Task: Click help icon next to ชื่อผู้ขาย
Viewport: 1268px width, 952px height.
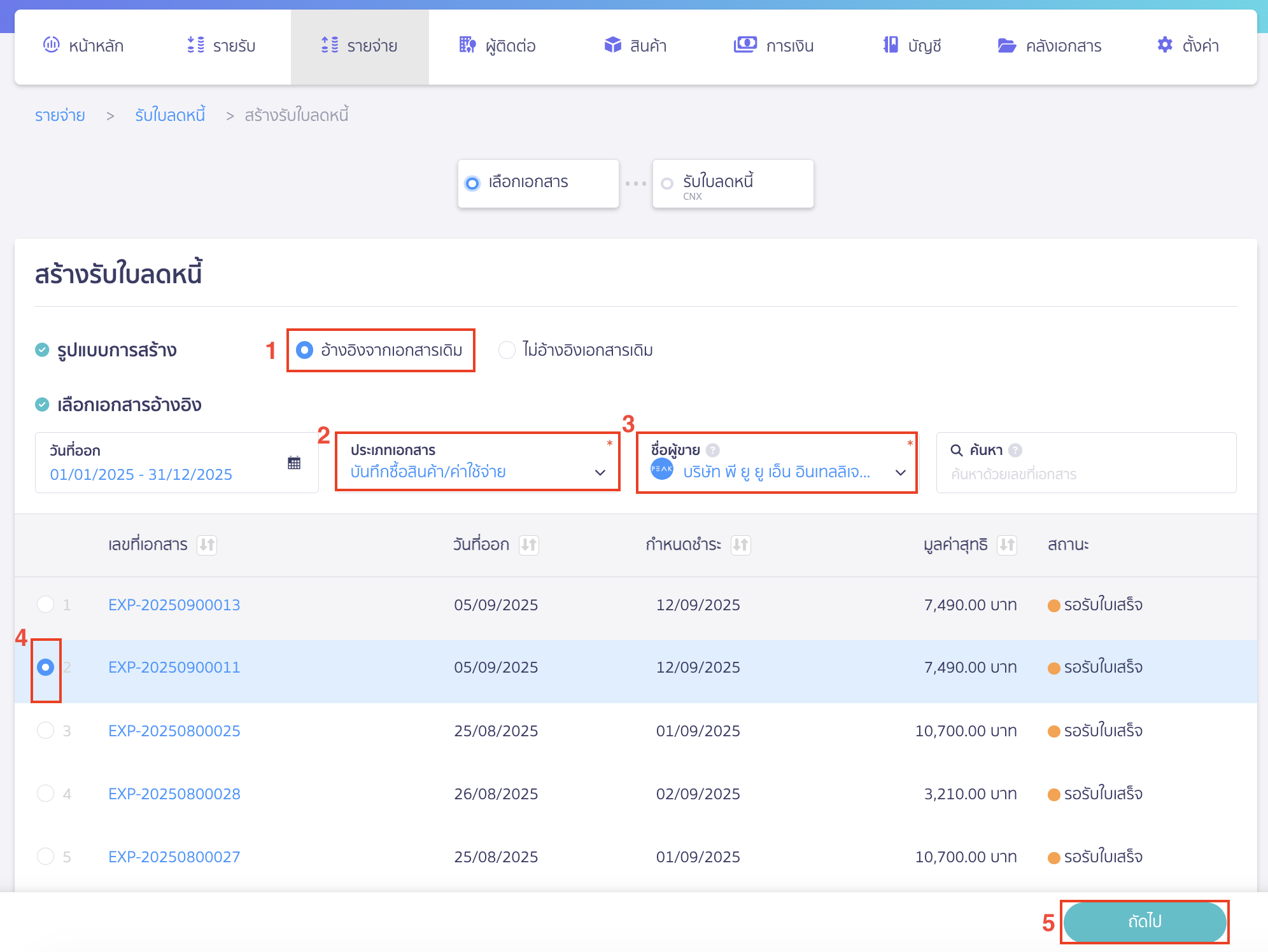Action: pyautogui.click(x=713, y=451)
